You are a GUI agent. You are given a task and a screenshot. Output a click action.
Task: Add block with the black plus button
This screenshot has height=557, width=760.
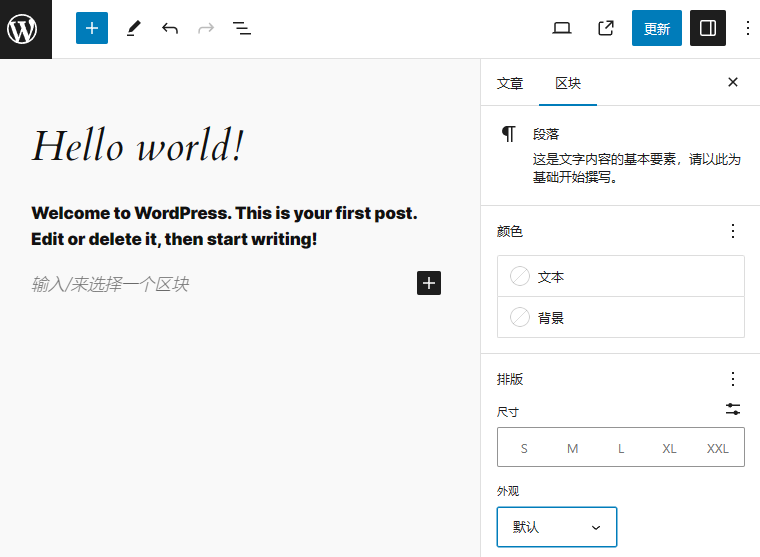(428, 283)
